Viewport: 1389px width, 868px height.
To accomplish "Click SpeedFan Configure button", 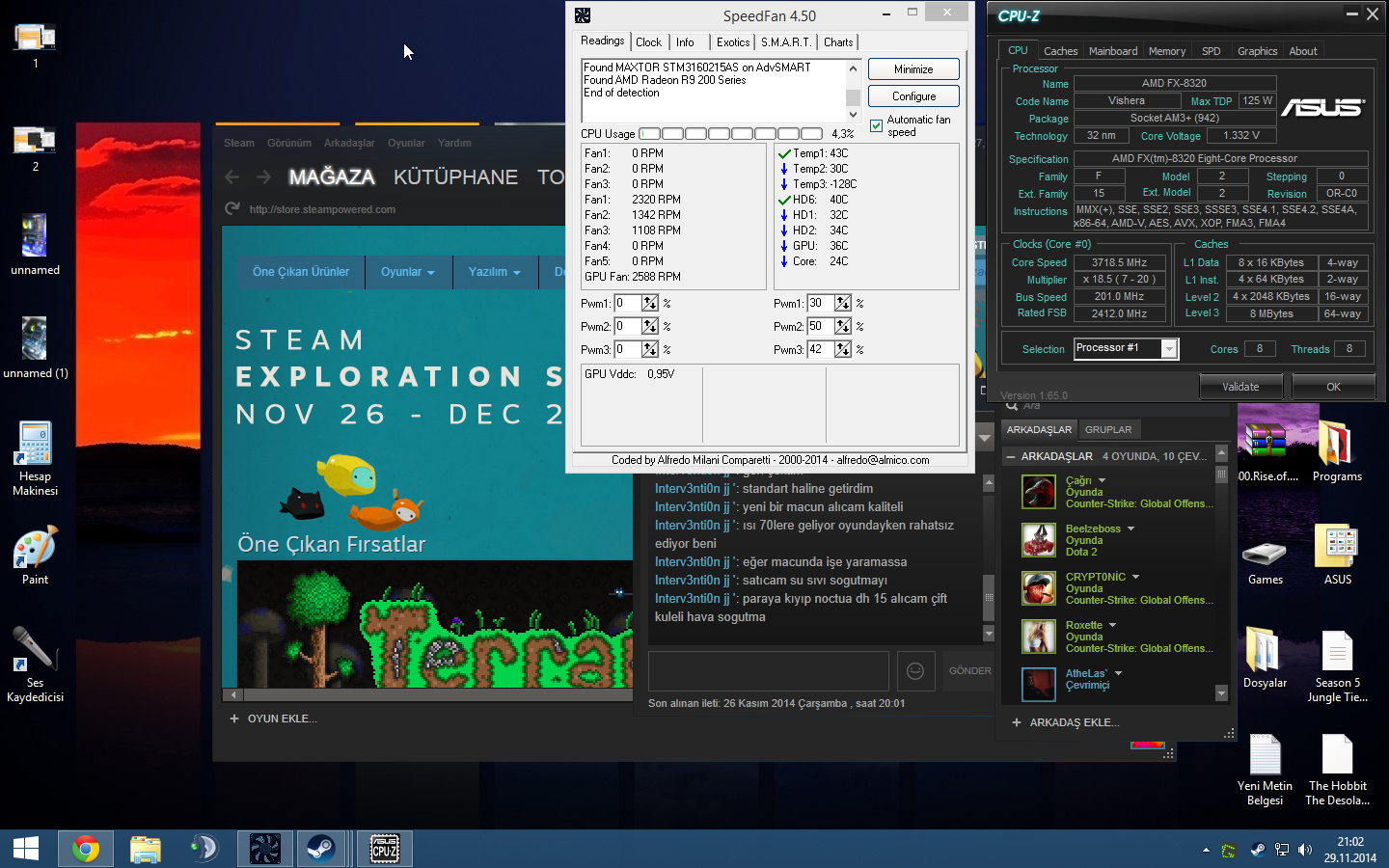I will tap(913, 96).
